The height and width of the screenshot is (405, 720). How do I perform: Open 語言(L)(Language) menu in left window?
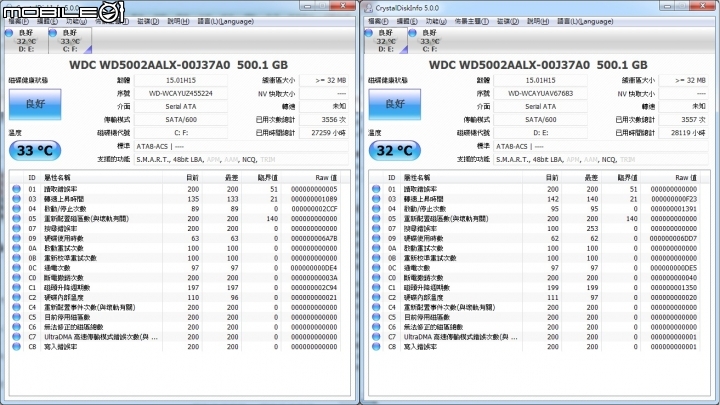225,21
